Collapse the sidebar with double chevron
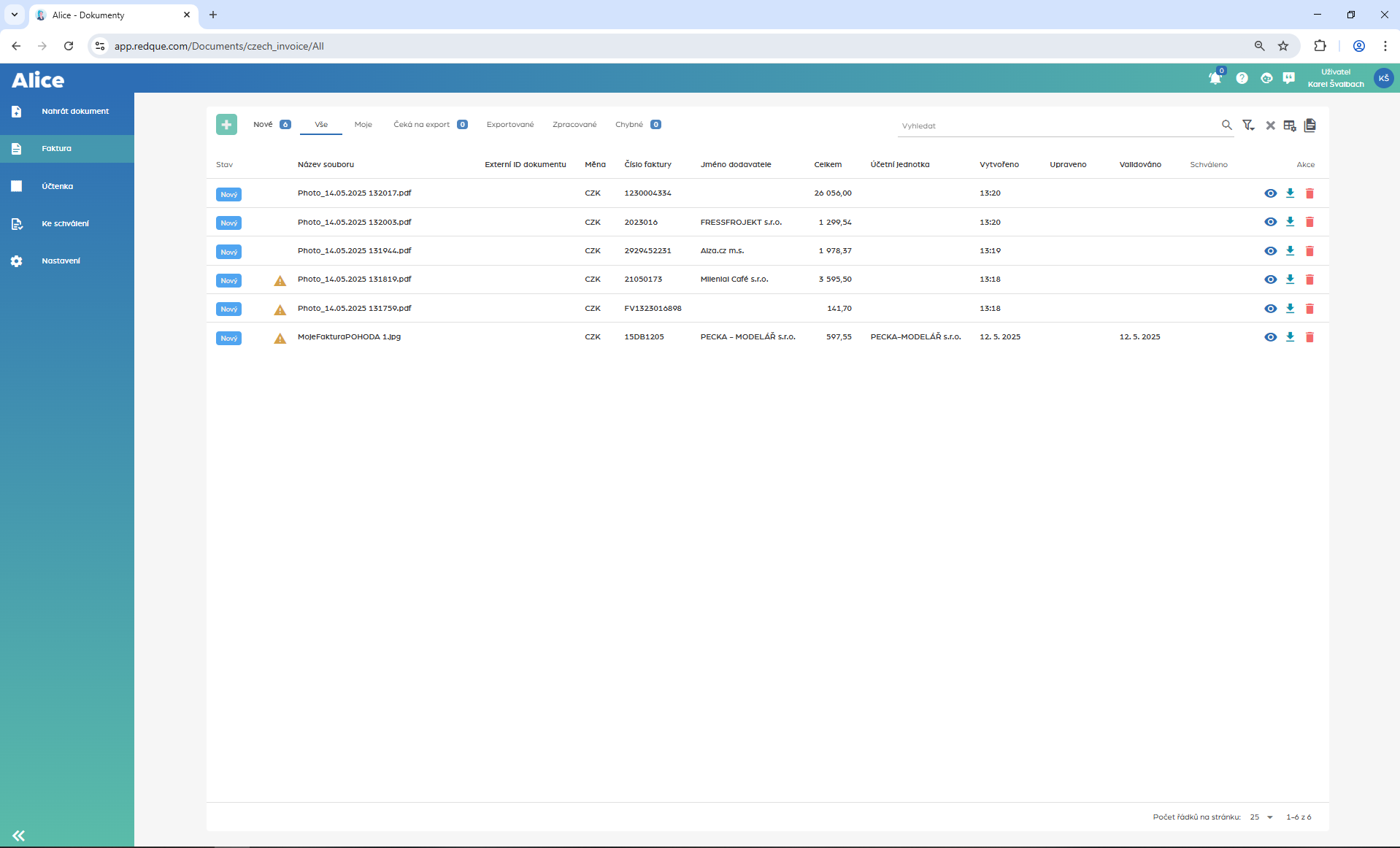 point(19,836)
